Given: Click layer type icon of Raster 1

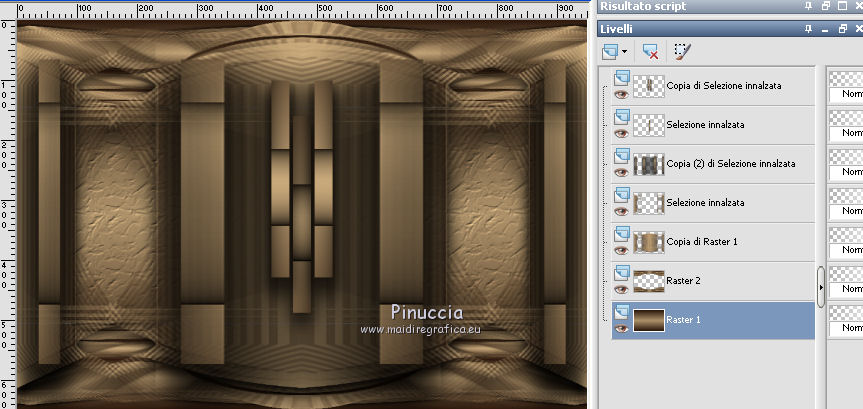Looking at the screenshot, I should click(x=622, y=312).
